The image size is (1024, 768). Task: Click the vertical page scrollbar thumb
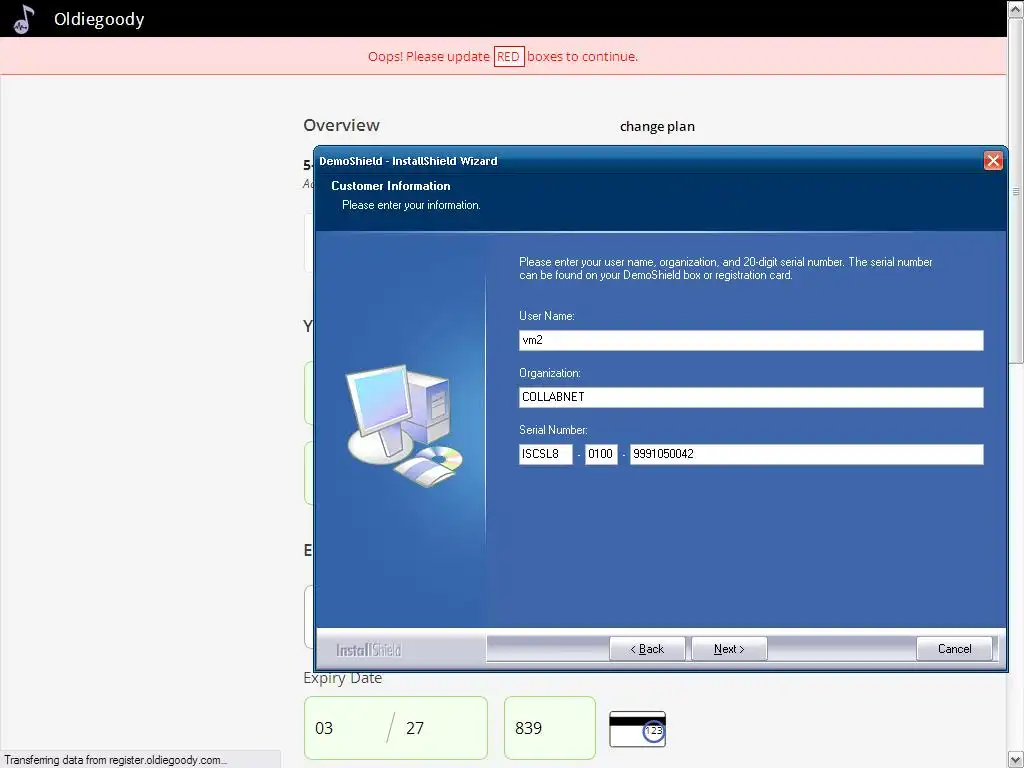pos(1016,189)
